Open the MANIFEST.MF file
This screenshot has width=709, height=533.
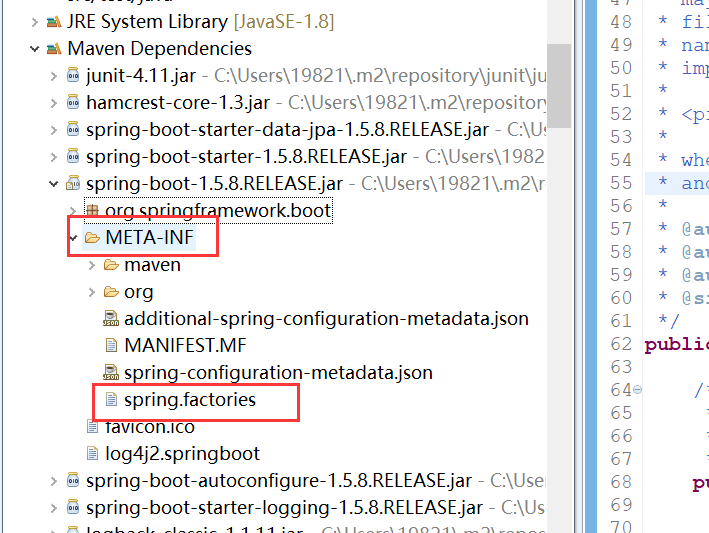tap(185, 345)
